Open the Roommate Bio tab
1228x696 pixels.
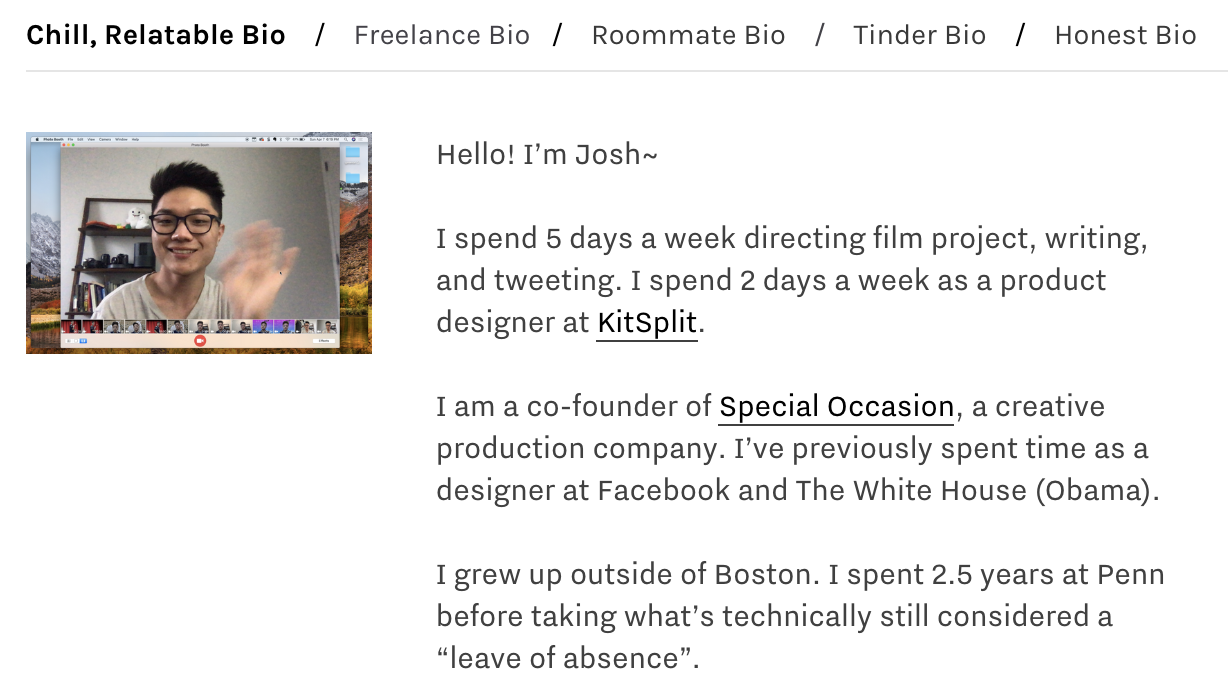[689, 35]
